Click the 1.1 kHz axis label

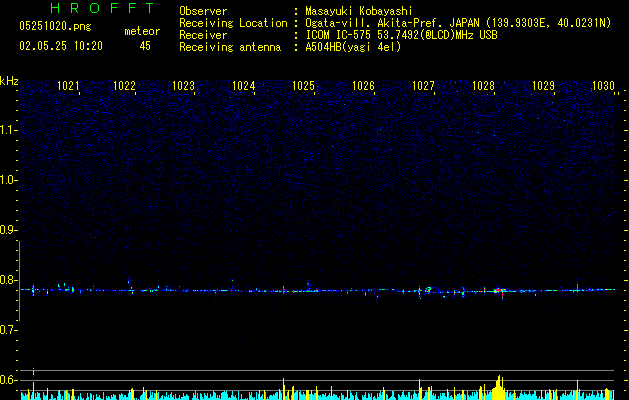(x=8, y=130)
